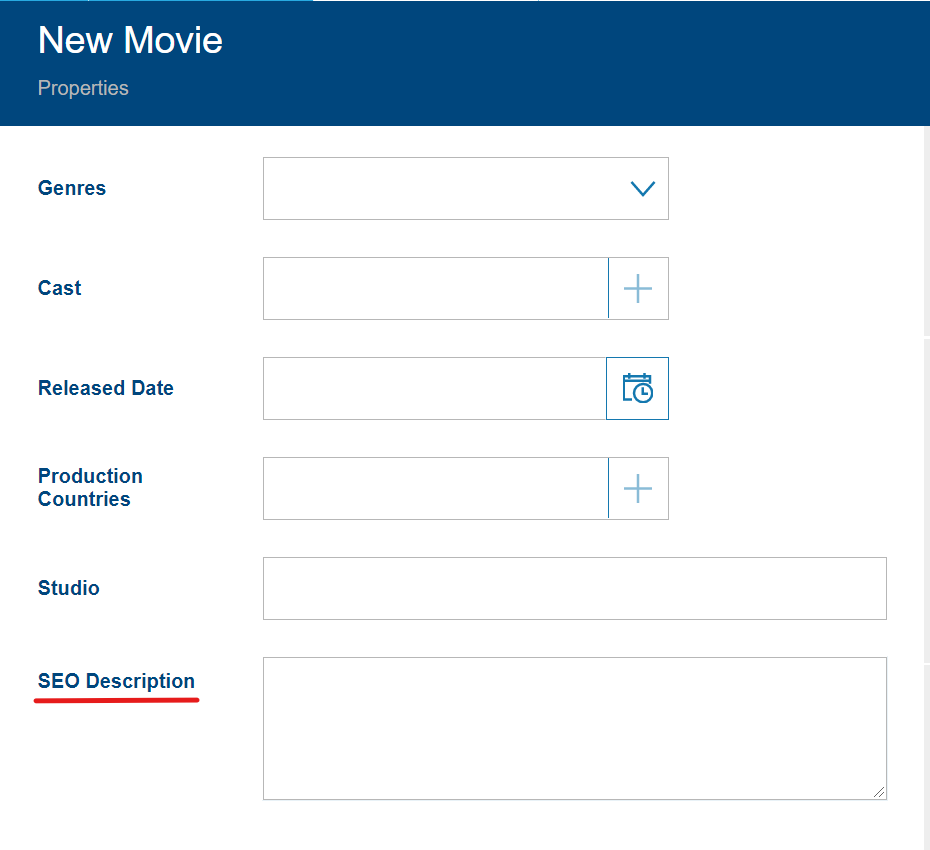
Task: Click the plus icon beside Cast field
Action: point(638,289)
